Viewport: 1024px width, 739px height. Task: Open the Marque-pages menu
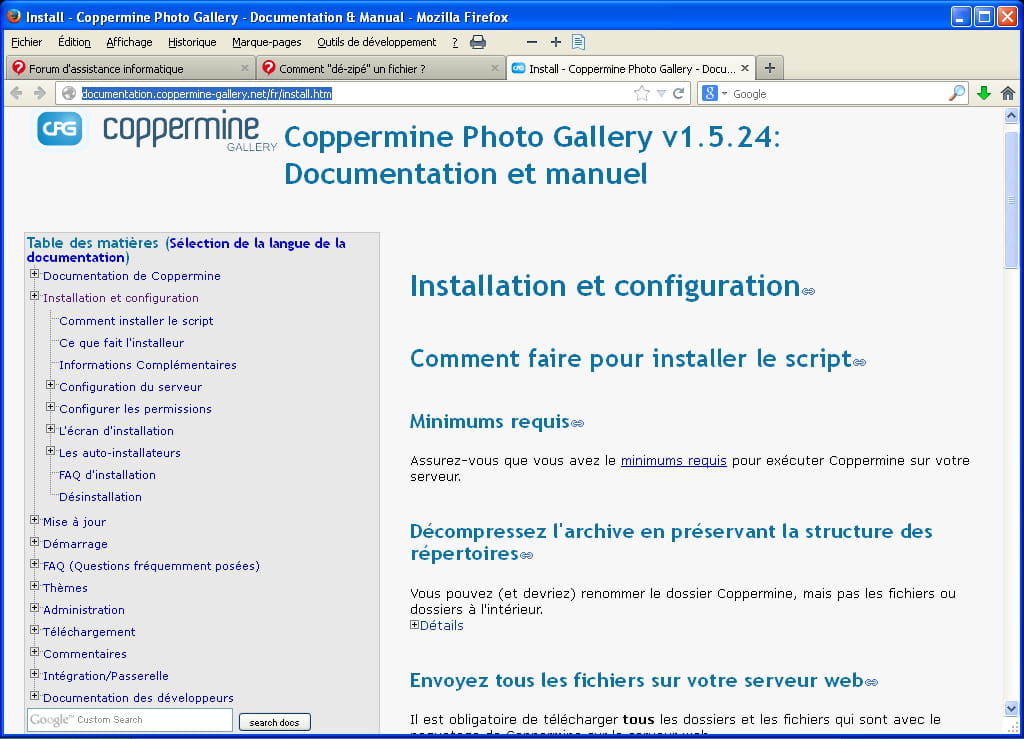[x=266, y=42]
